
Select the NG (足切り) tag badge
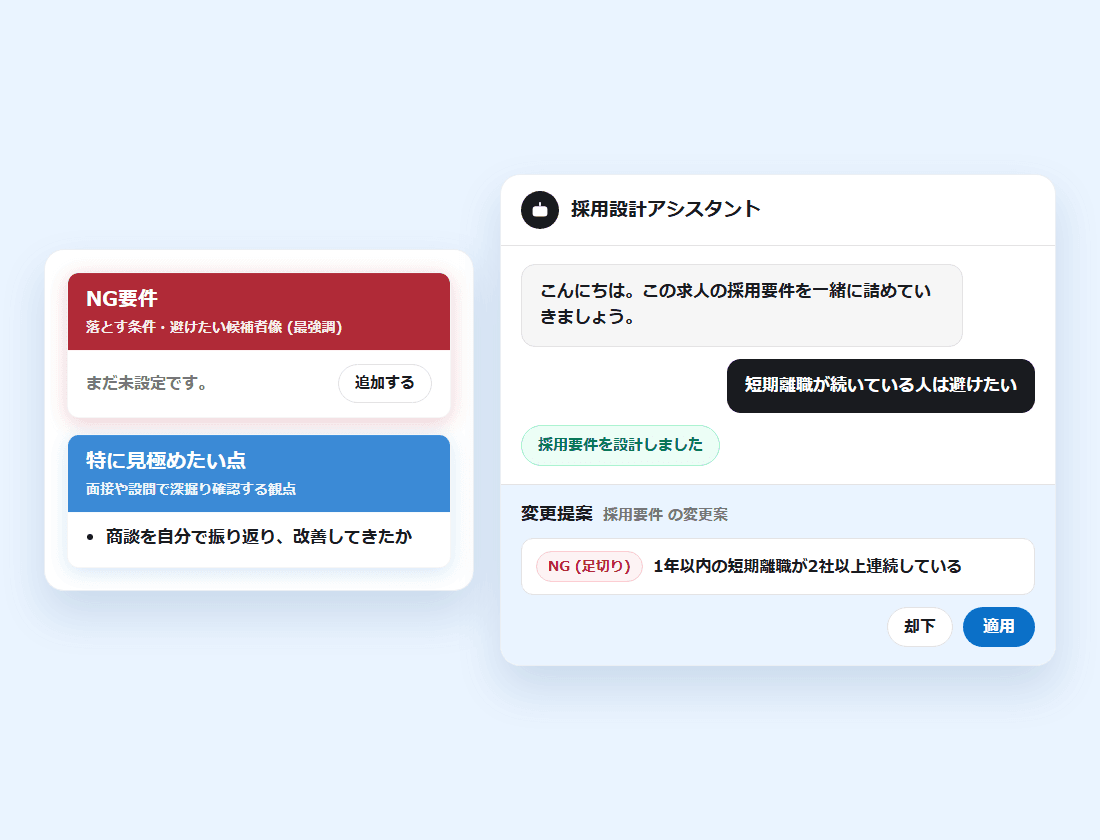[x=589, y=566]
